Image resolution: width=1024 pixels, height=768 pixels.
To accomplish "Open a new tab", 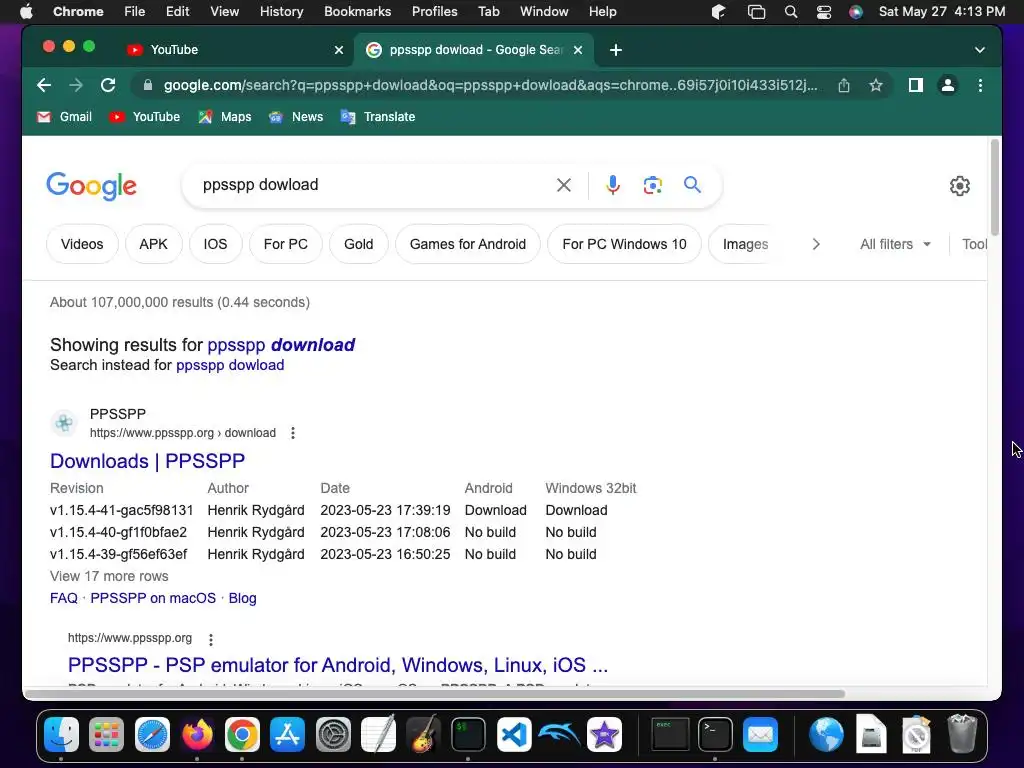I will [615, 50].
